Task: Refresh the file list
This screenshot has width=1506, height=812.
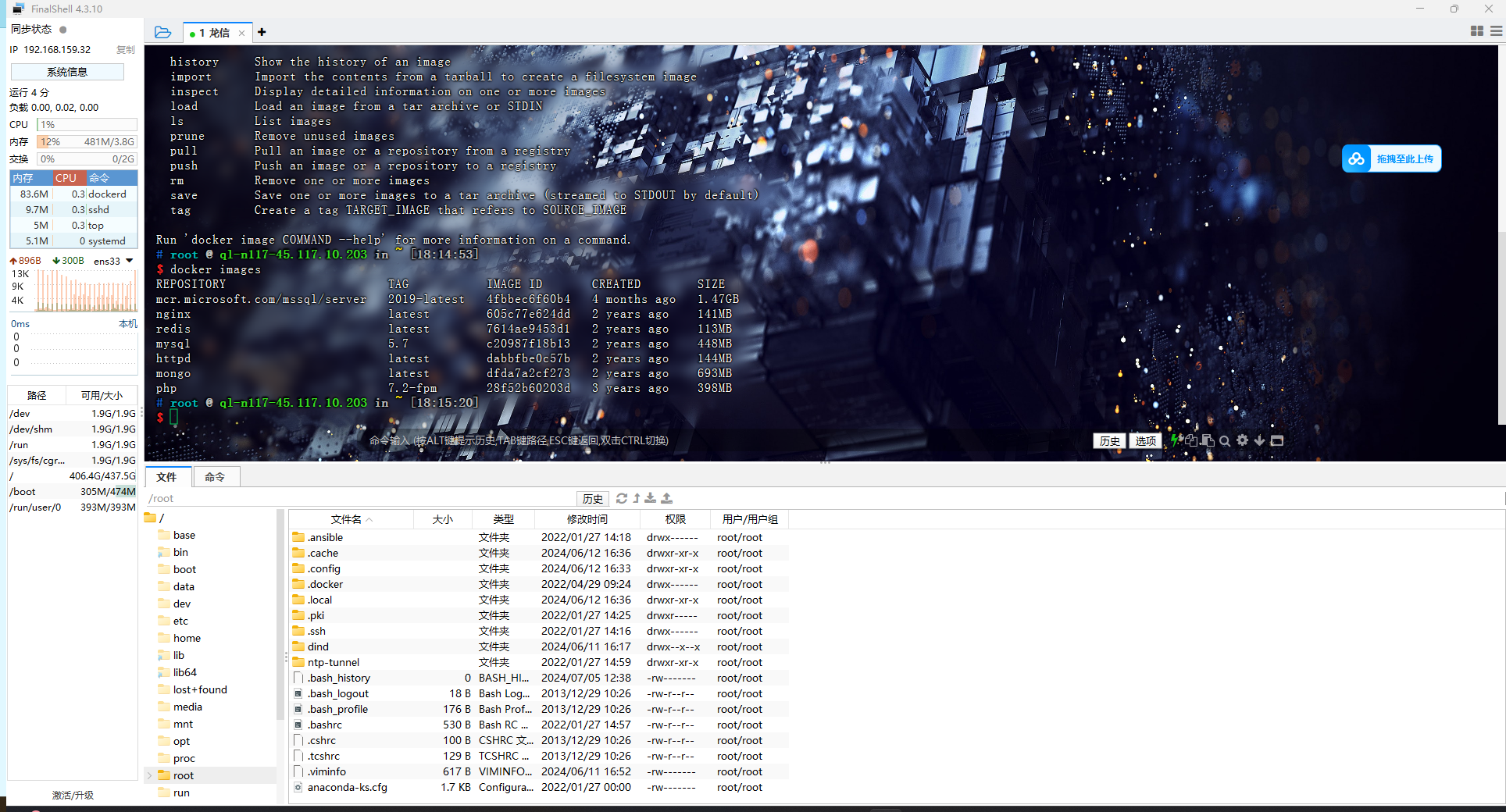Action: point(622,498)
